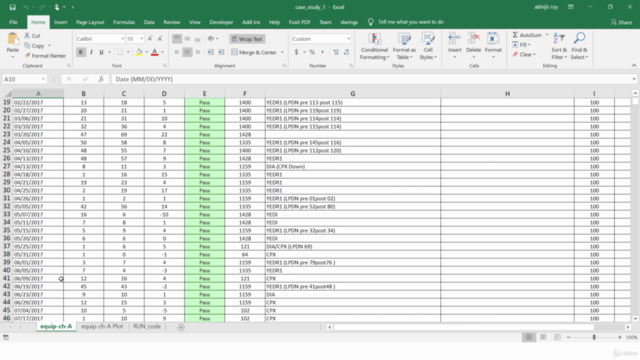The height and width of the screenshot is (360, 640).
Task: Click the zoom slider handle
Action: coord(594,337)
